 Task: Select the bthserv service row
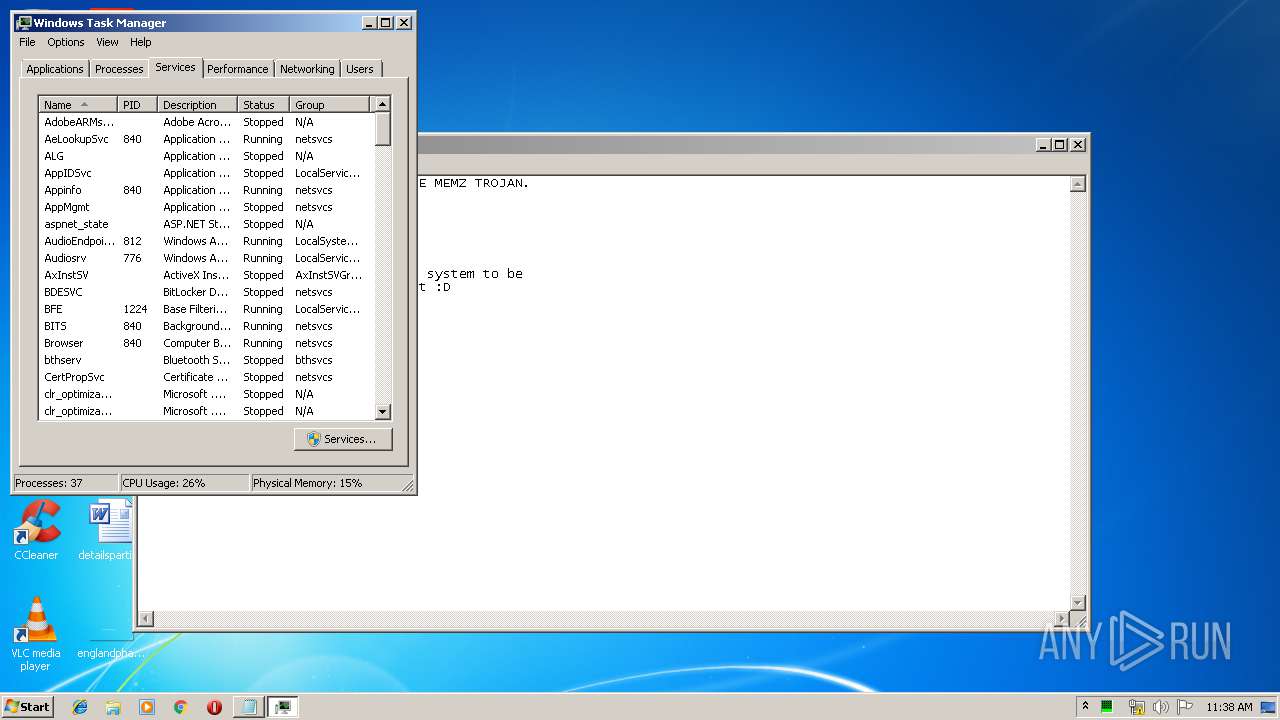point(206,360)
